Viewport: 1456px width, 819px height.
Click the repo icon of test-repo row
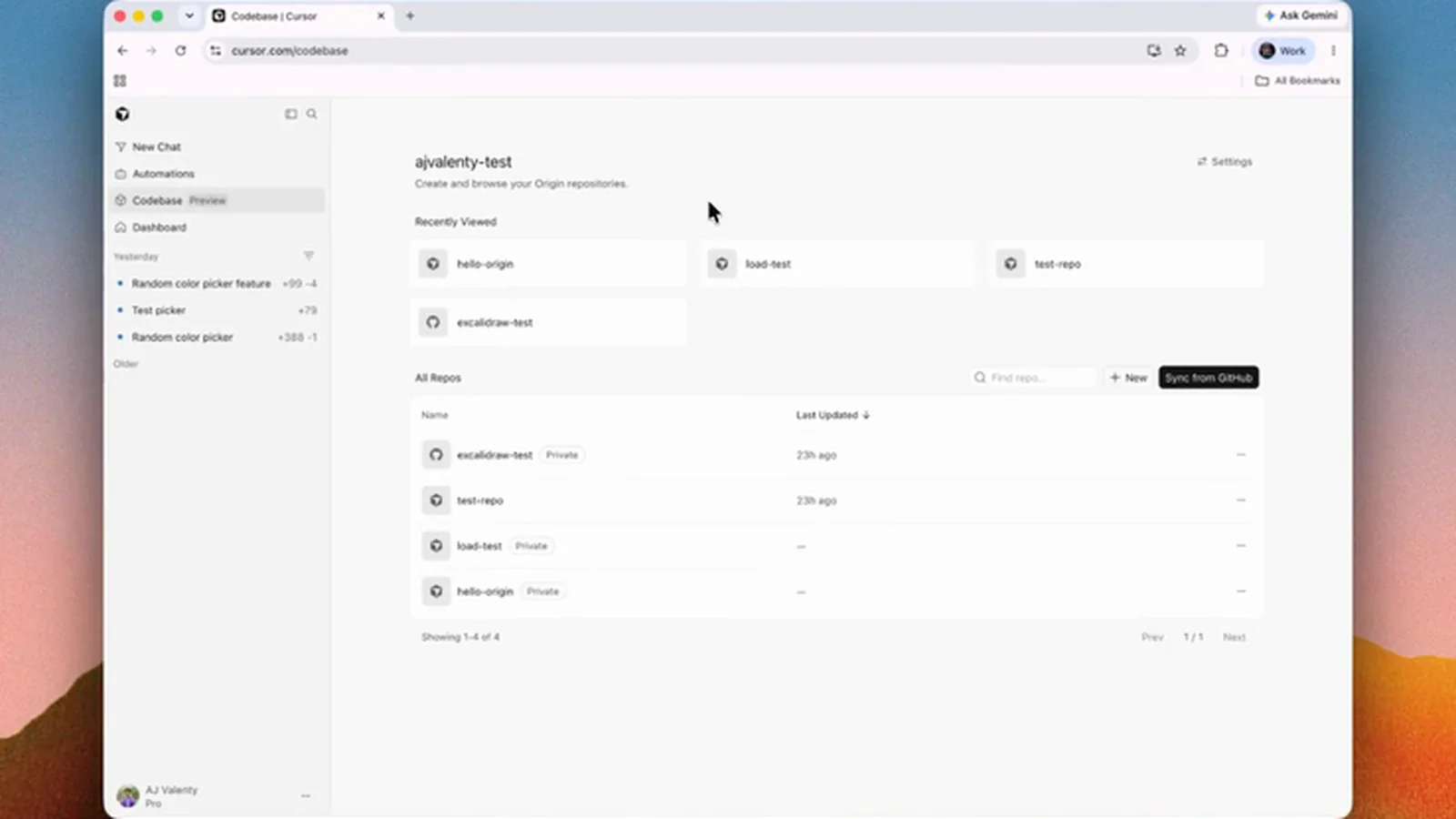coord(436,500)
